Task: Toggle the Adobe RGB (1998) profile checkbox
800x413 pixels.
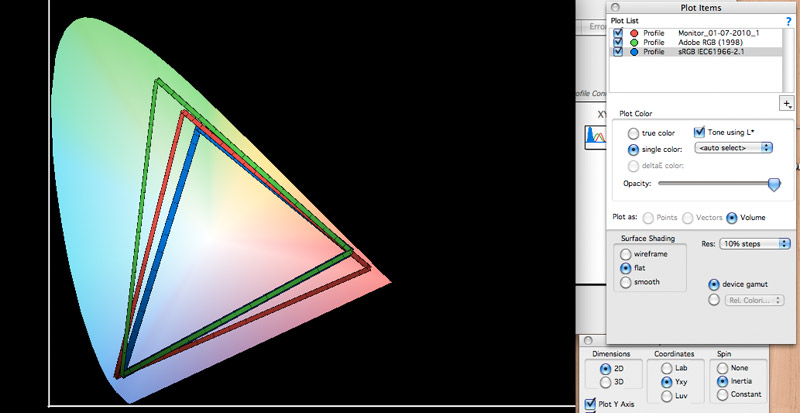Action: pos(618,43)
